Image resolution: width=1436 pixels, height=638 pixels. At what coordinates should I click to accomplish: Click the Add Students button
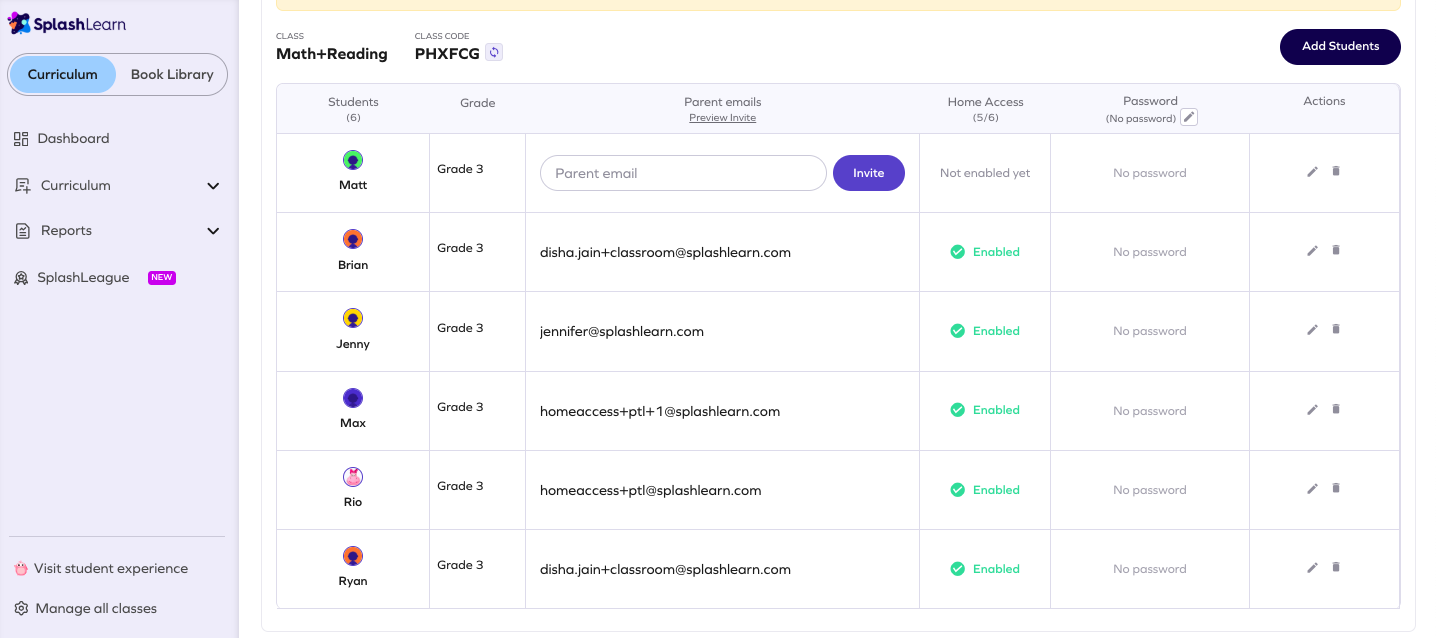click(1340, 46)
